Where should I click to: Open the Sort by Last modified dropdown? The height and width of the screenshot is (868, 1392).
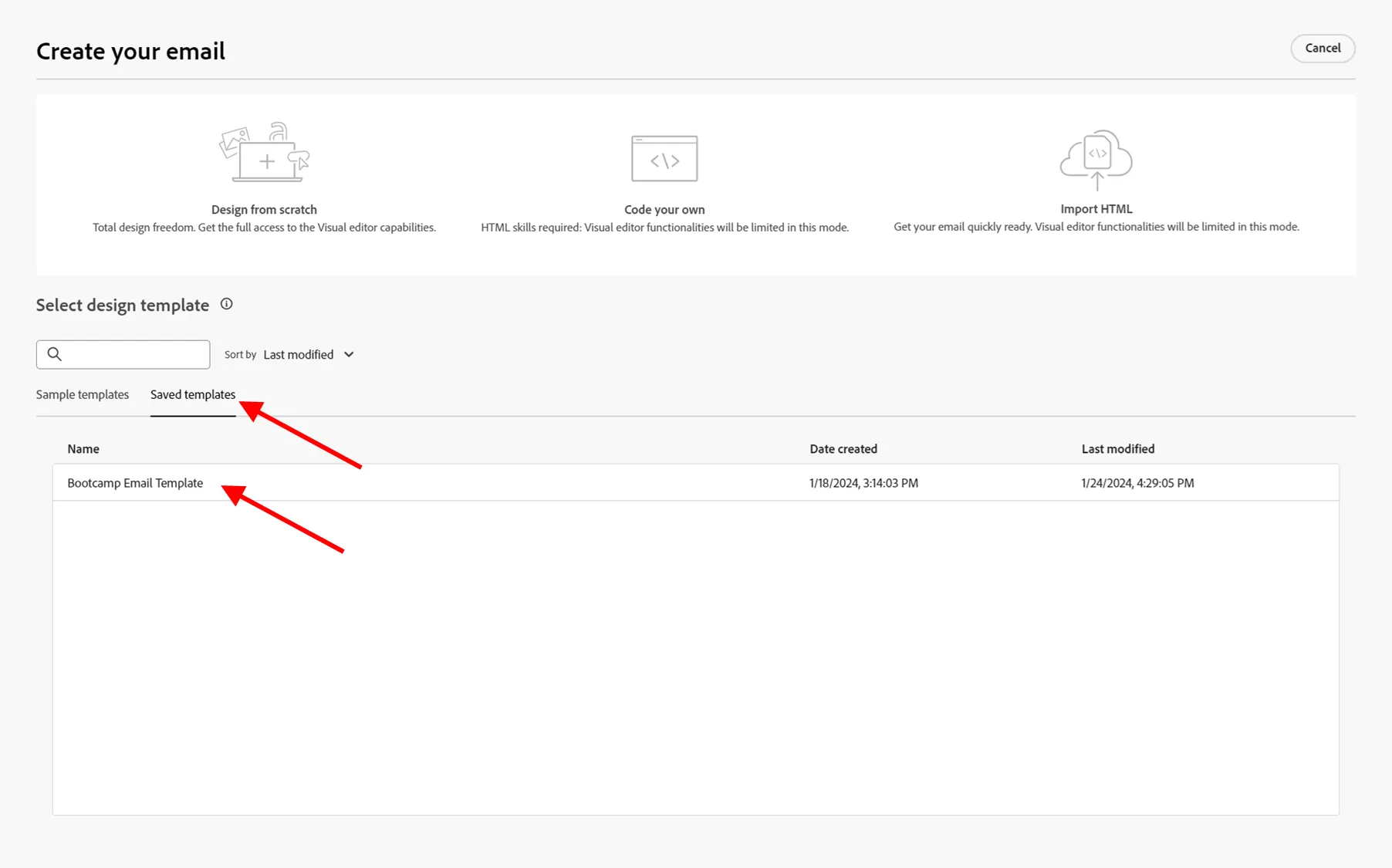pyautogui.click(x=308, y=355)
